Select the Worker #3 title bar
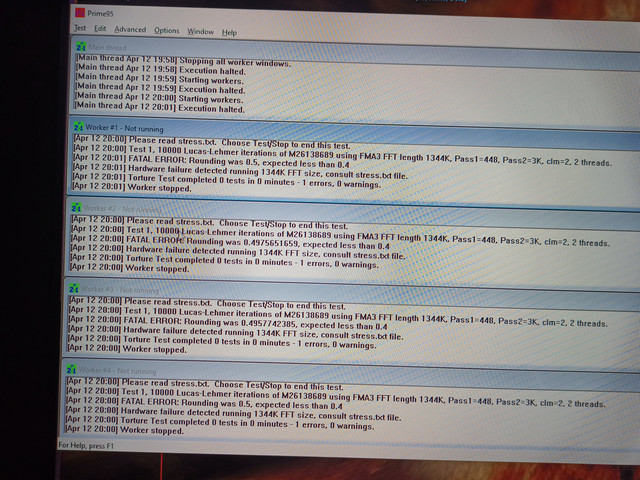 [x=350, y=290]
